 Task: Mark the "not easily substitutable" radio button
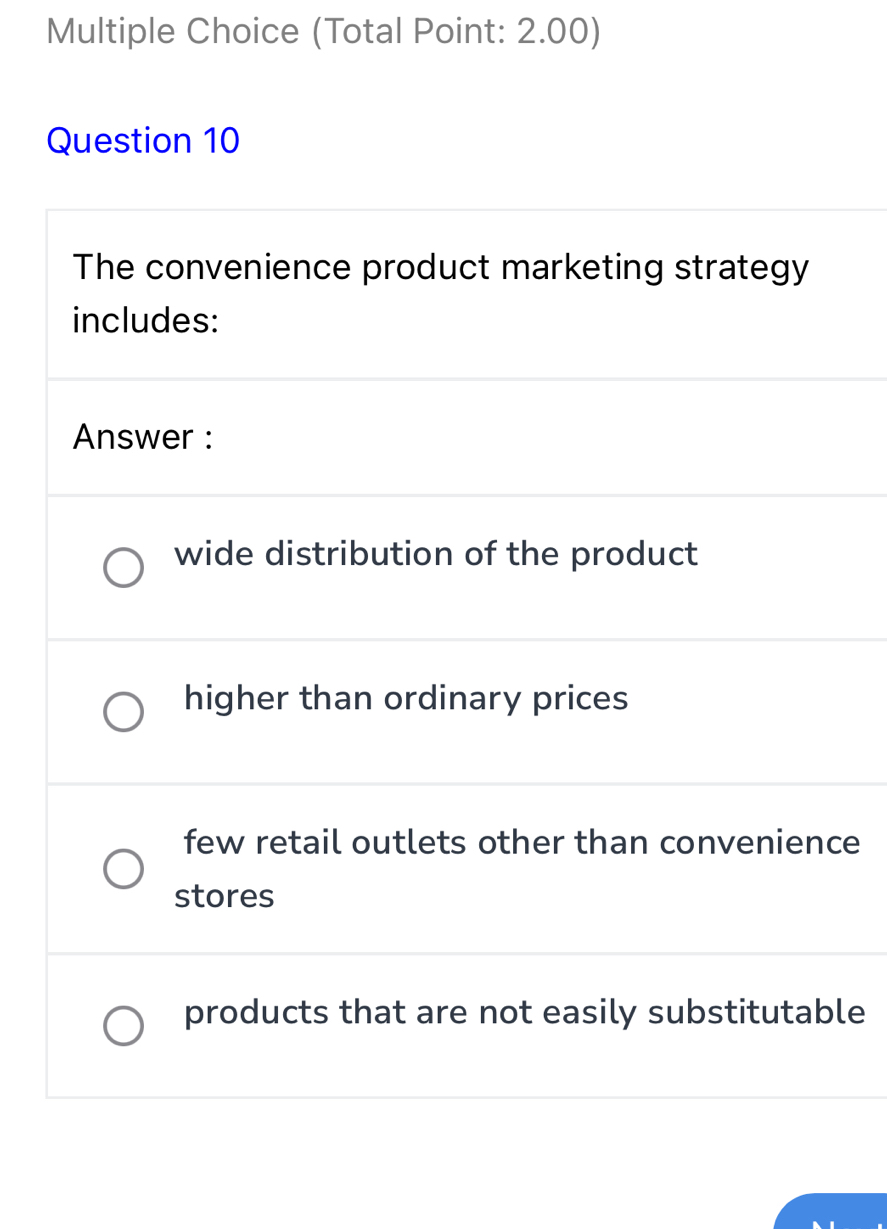(x=124, y=1026)
